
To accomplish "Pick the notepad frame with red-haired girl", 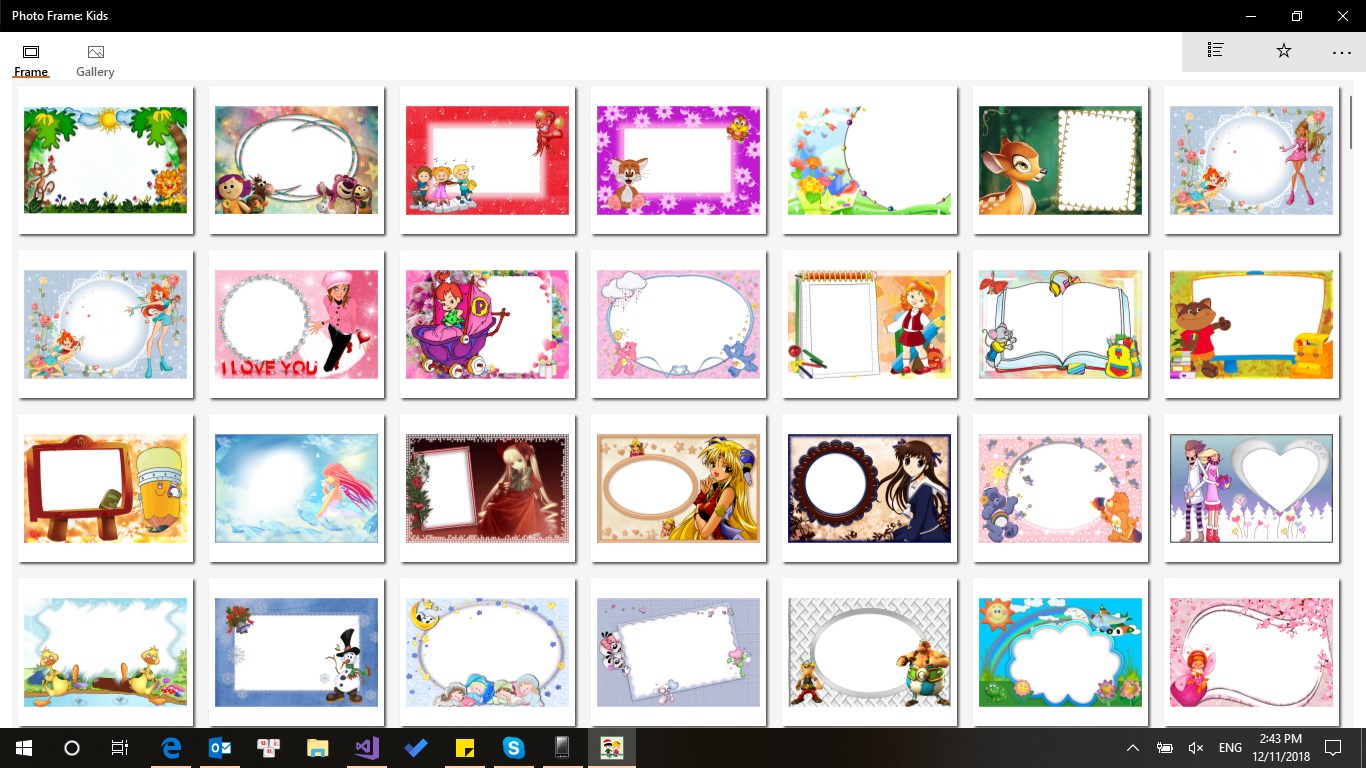I will pos(870,324).
